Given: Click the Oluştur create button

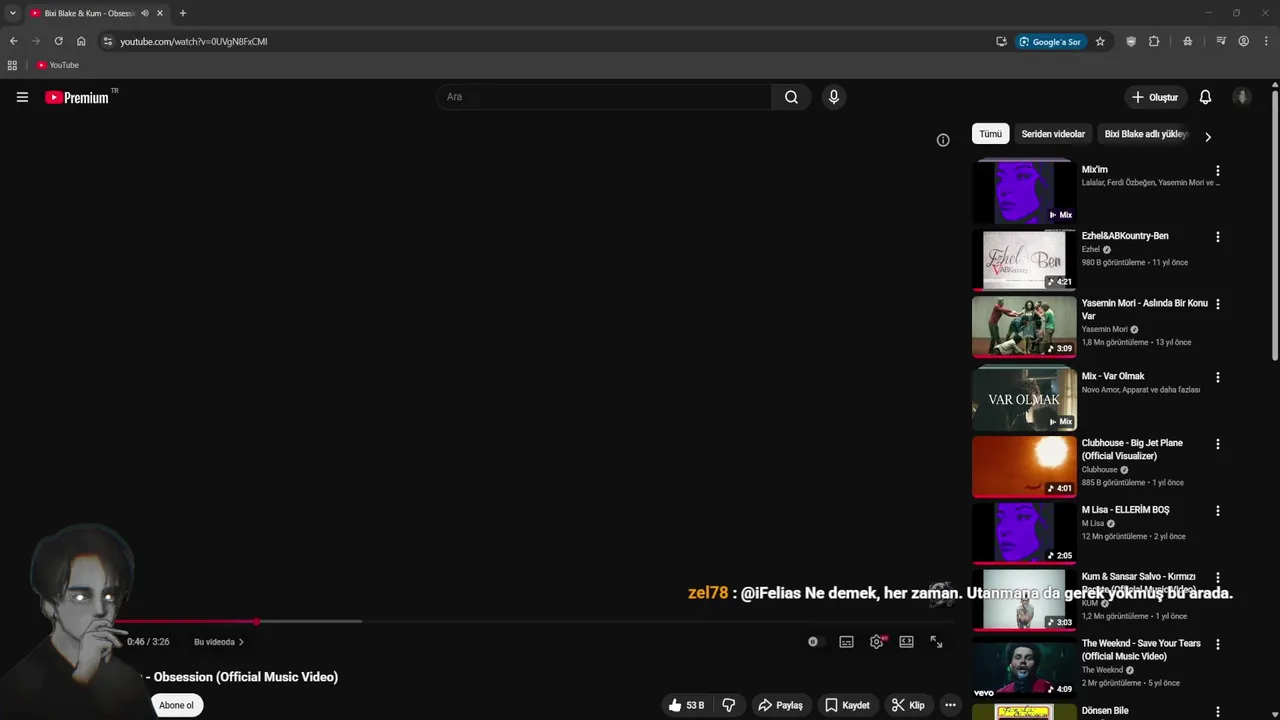Looking at the screenshot, I should 1154,97.
